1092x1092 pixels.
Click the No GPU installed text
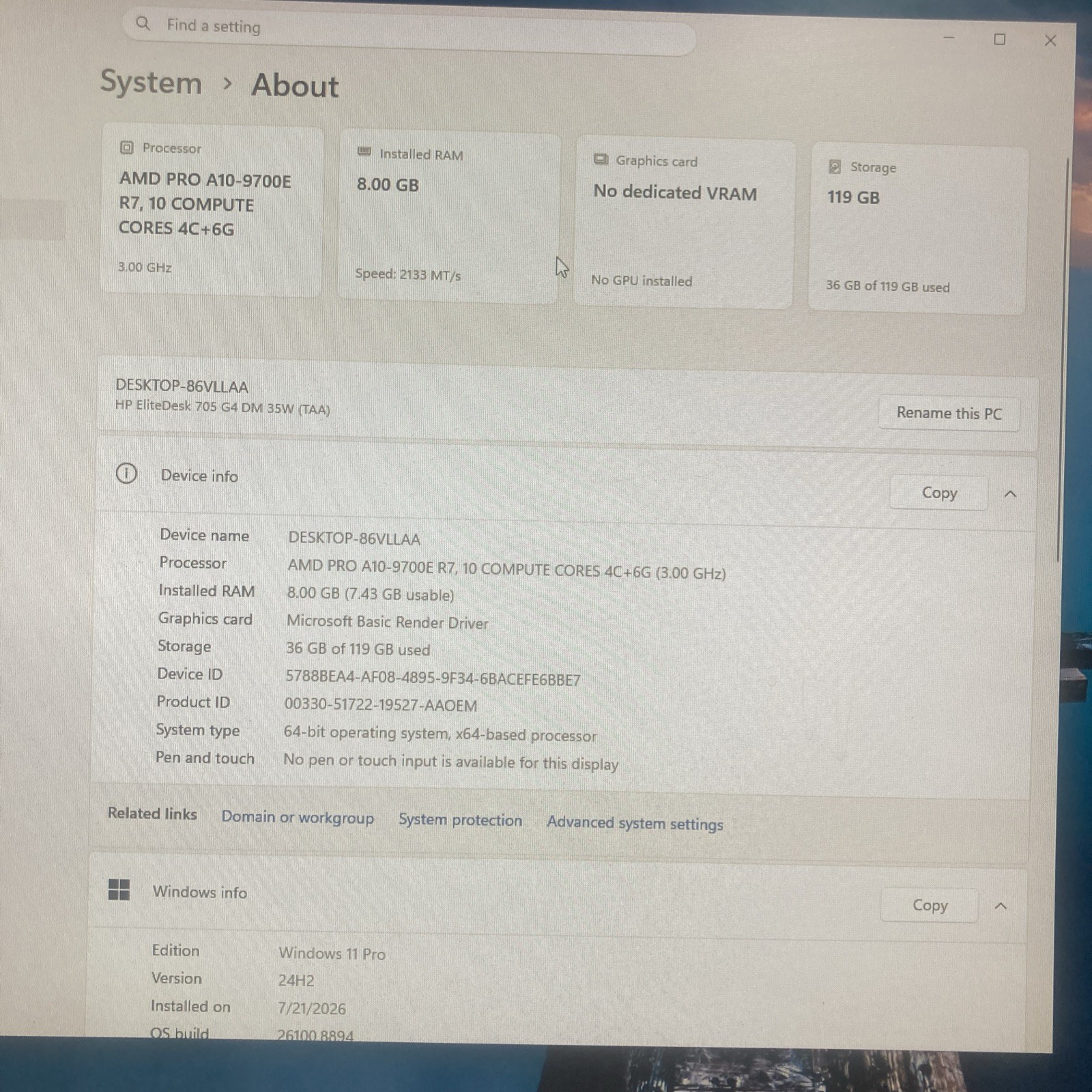point(642,281)
